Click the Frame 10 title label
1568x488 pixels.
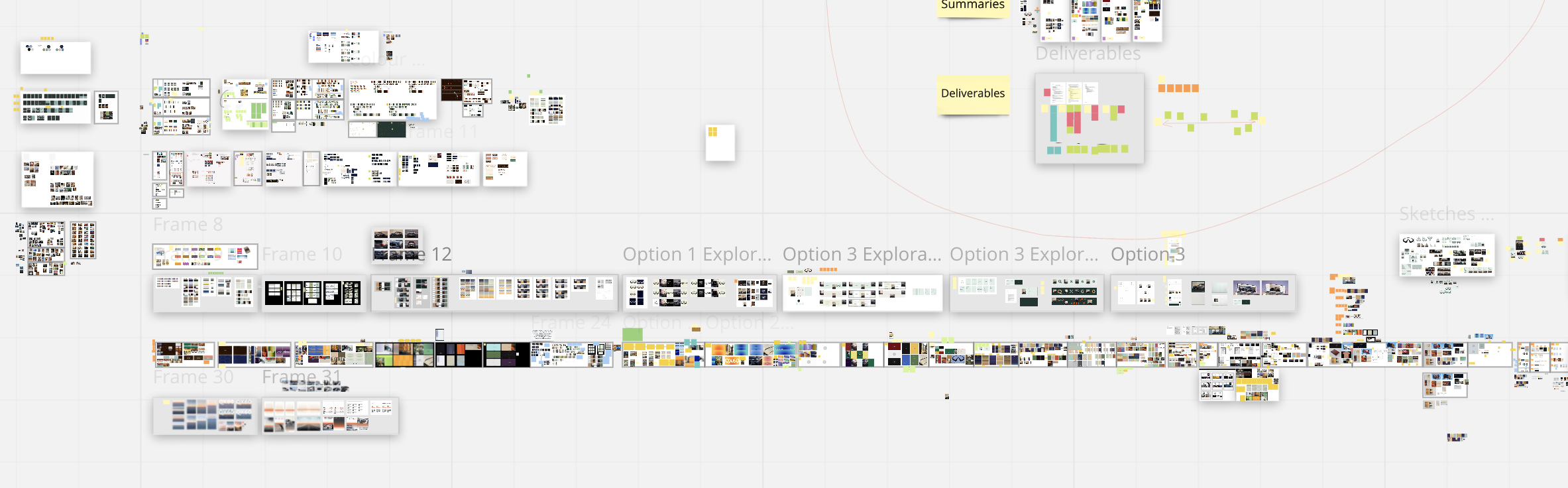click(302, 255)
